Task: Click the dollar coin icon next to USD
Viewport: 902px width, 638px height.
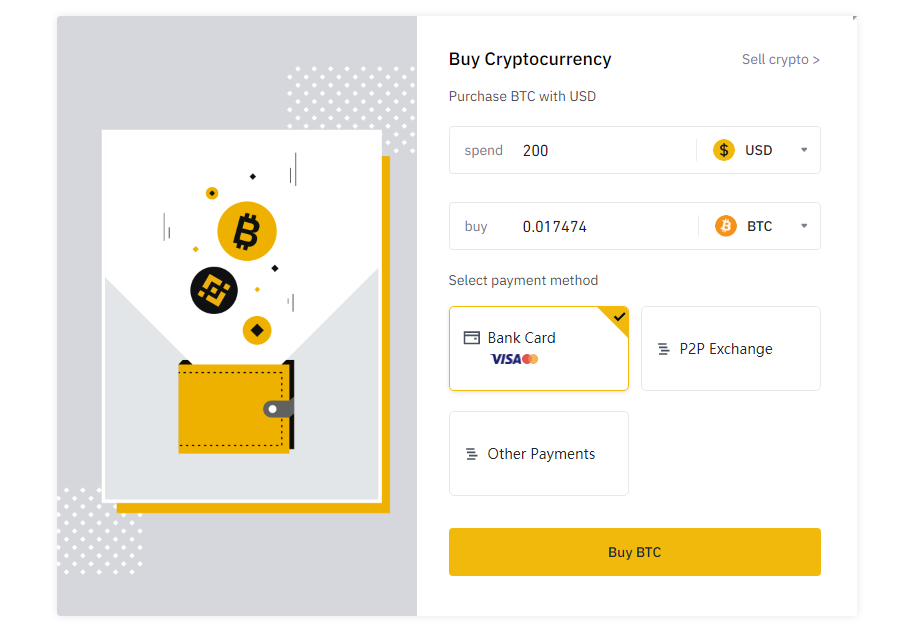Action: (x=723, y=150)
